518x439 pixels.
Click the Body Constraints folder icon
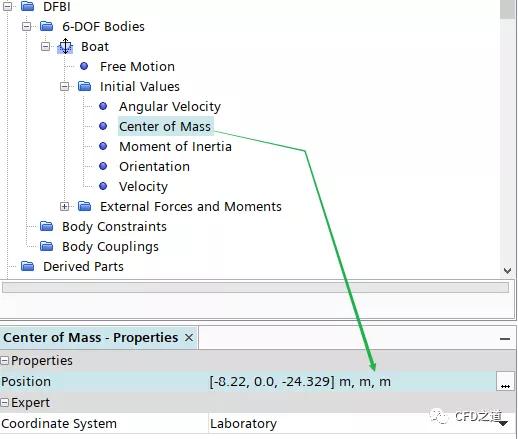46,226
